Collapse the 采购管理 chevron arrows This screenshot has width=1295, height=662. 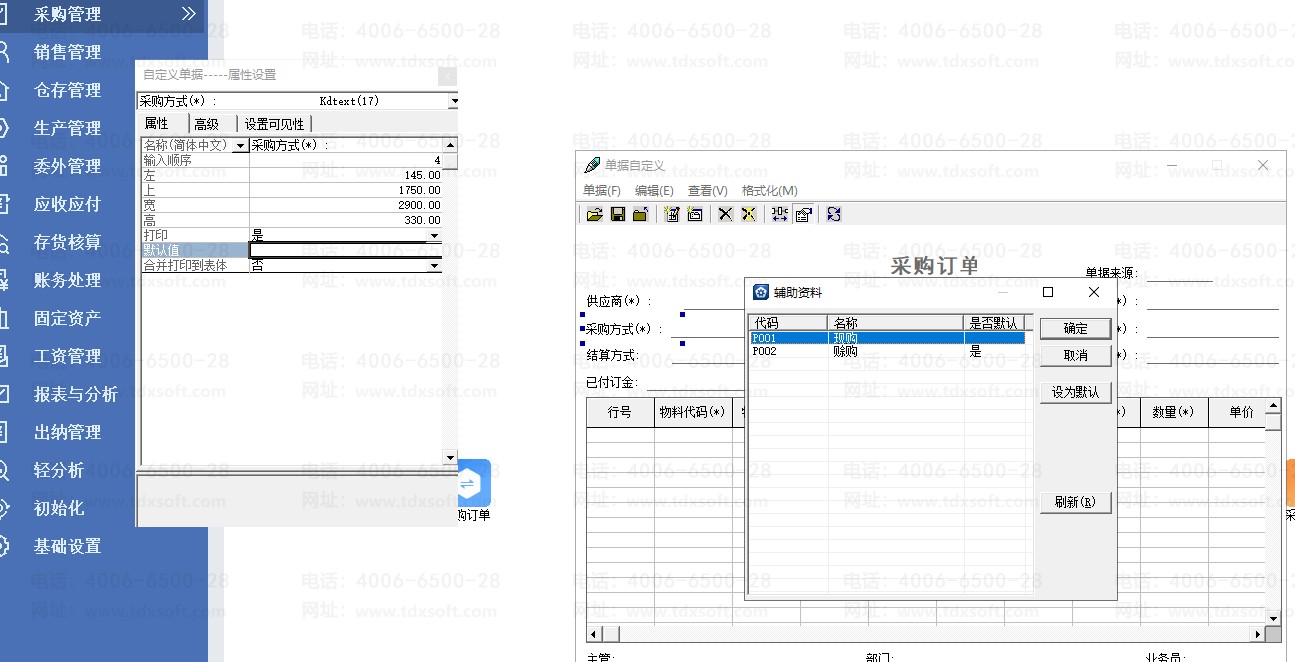188,14
